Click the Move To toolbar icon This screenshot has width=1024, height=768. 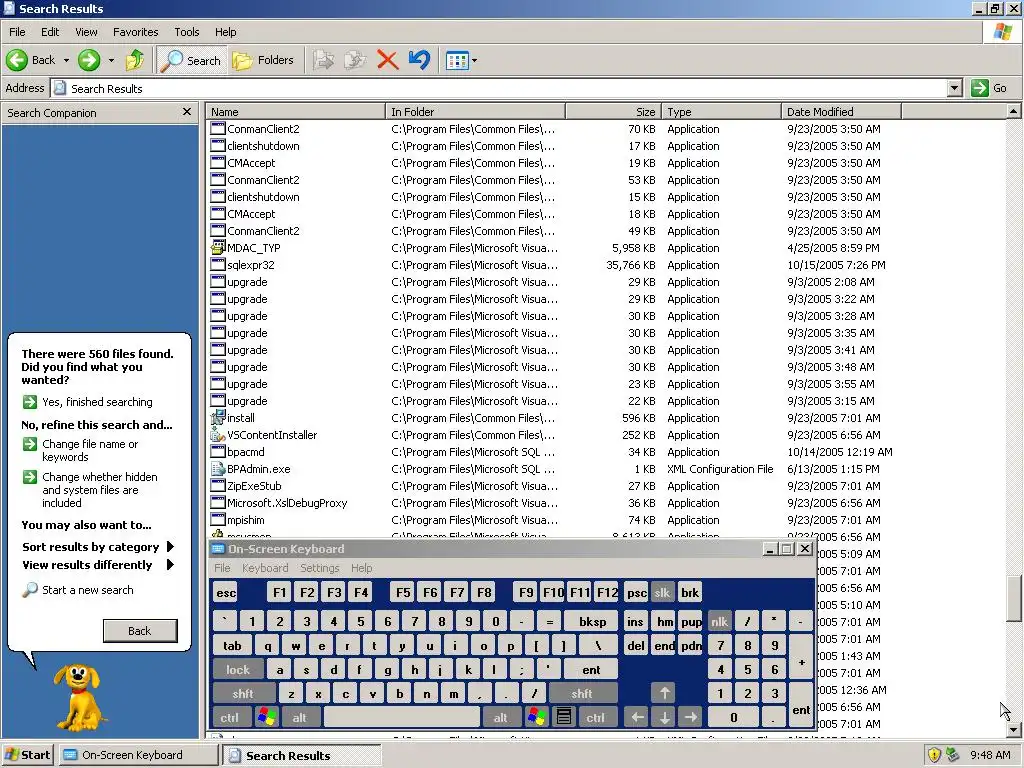pyautogui.click(x=323, y=60)
